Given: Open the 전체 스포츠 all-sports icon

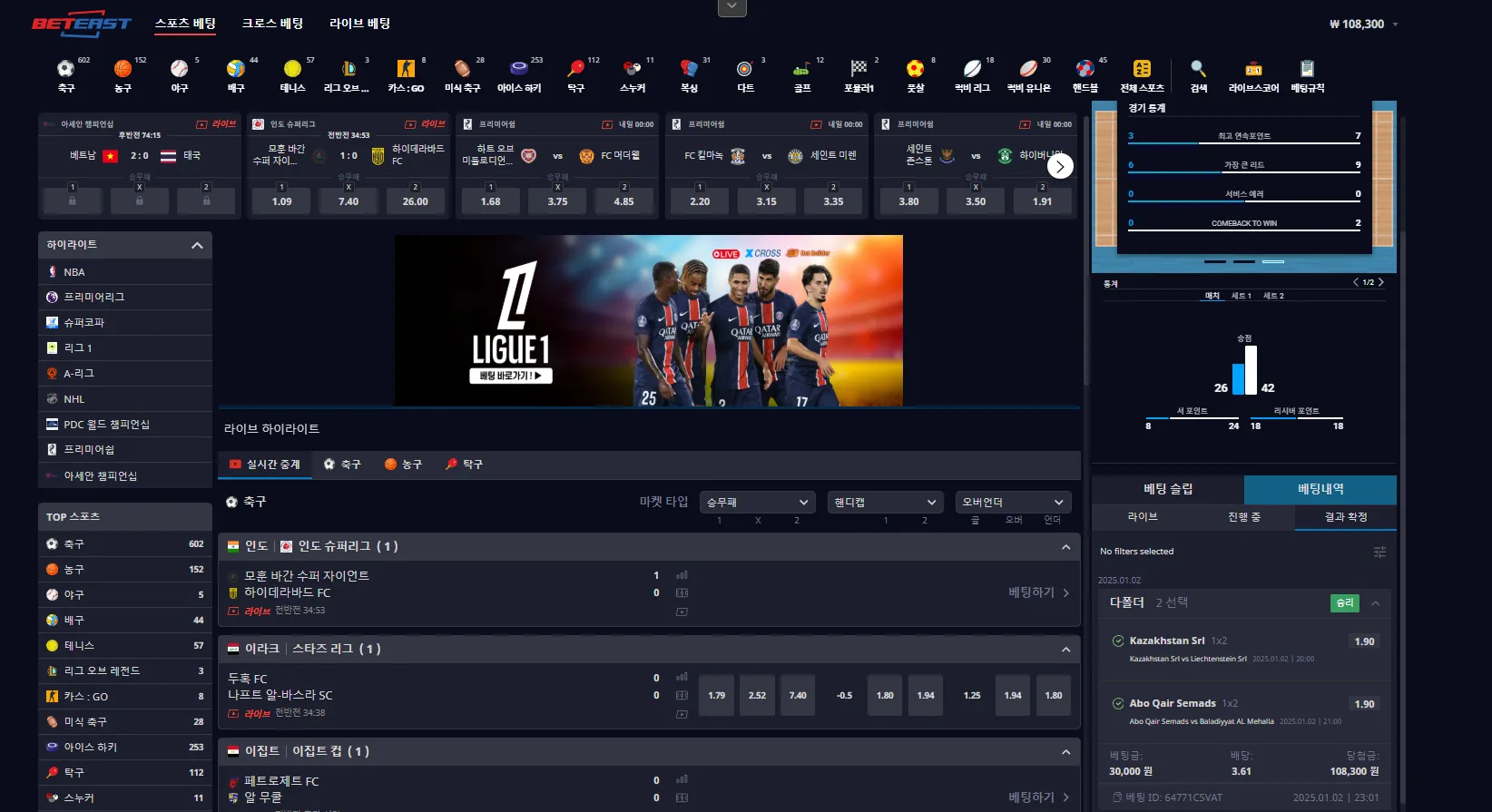Looking at the screenshot, I should 1142,69.
